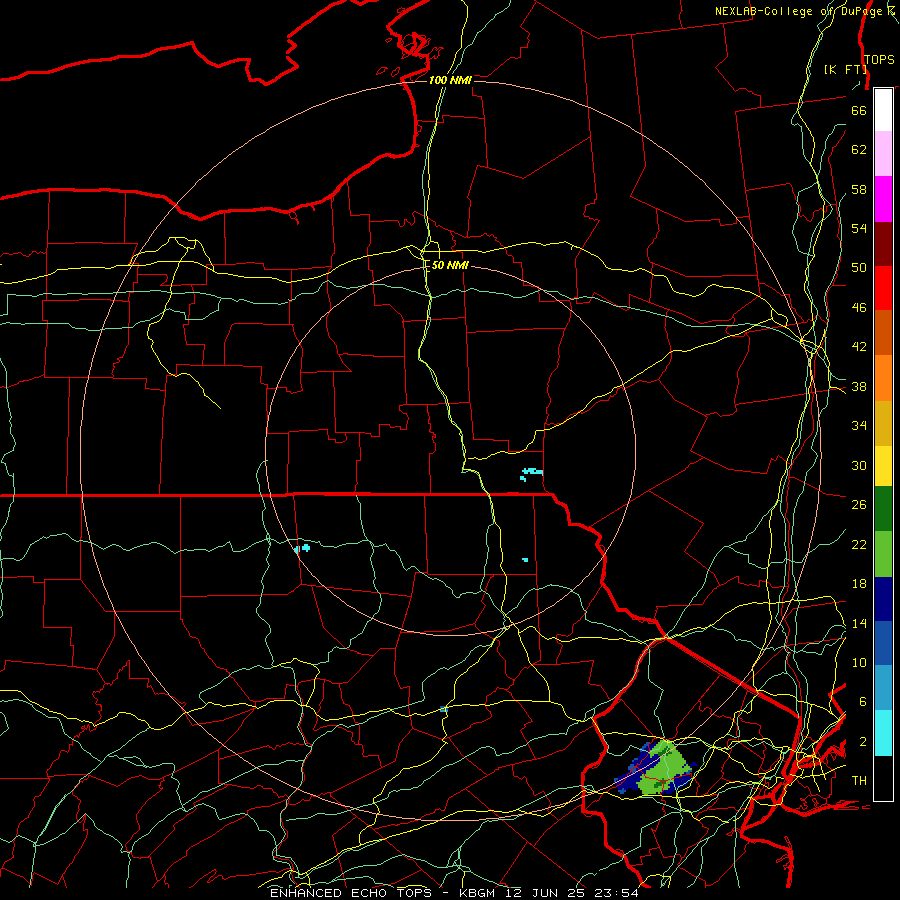Image resolution: width=900 pixels, height=900 pixels.
Task: Select the 10 scale label
Action: click(x=859, y=663)
